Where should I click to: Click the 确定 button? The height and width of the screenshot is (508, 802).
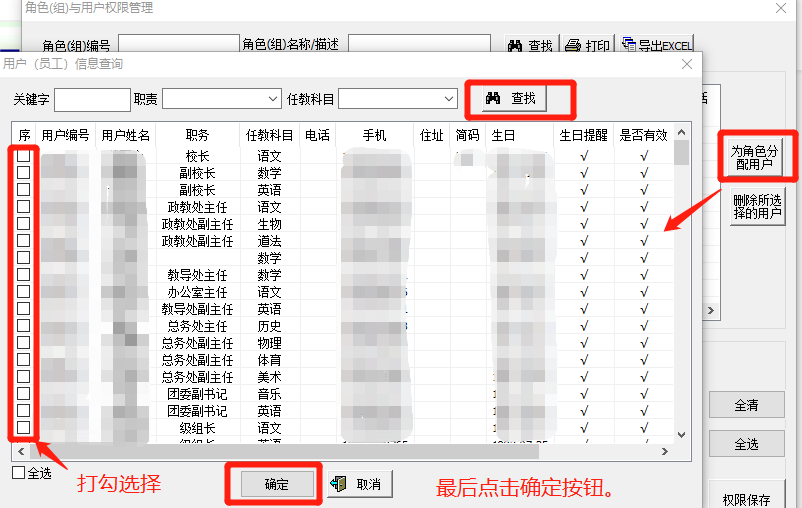(x=277, y=484)
